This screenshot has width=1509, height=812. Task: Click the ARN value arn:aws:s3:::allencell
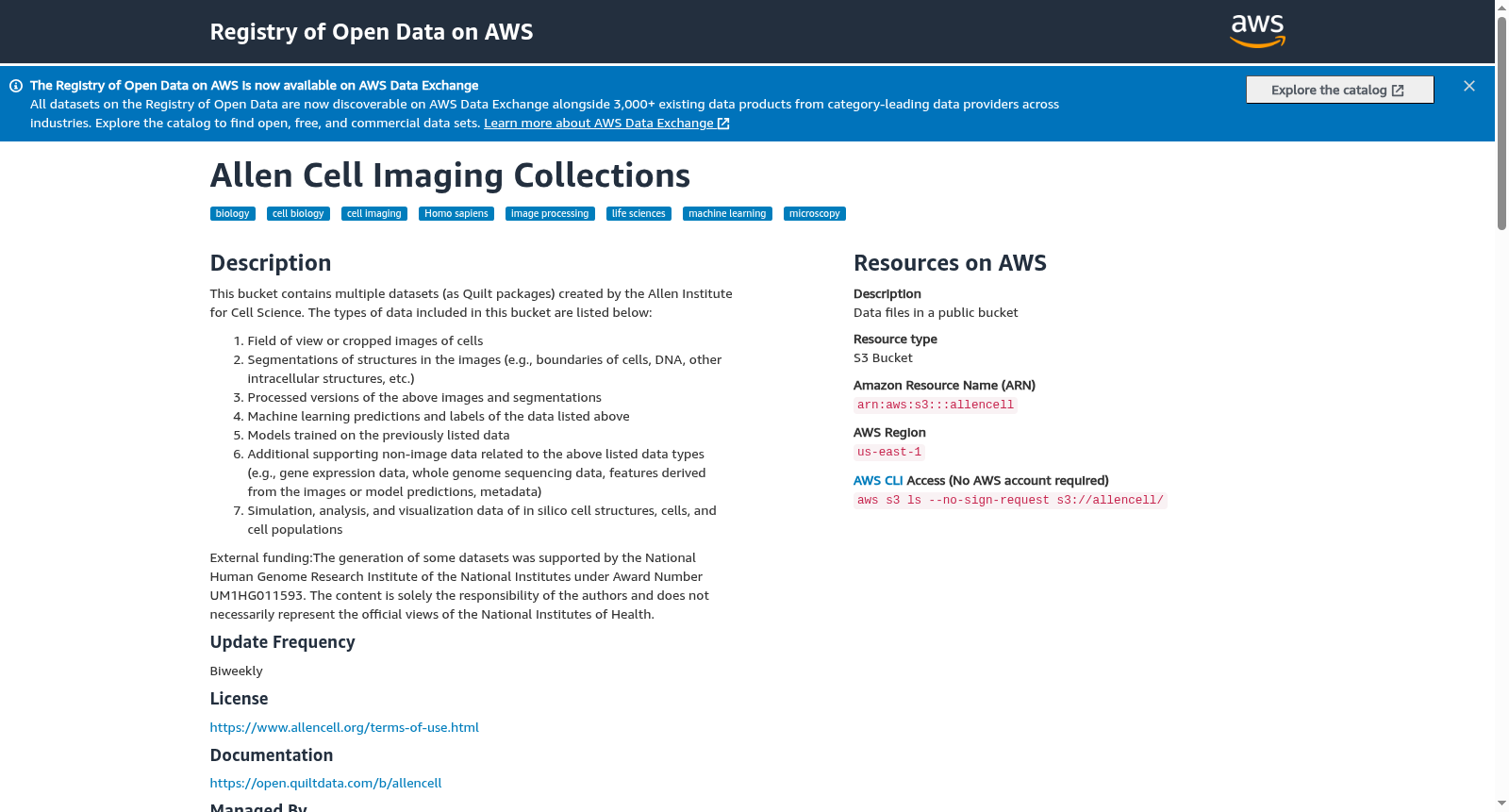(936, 406)
